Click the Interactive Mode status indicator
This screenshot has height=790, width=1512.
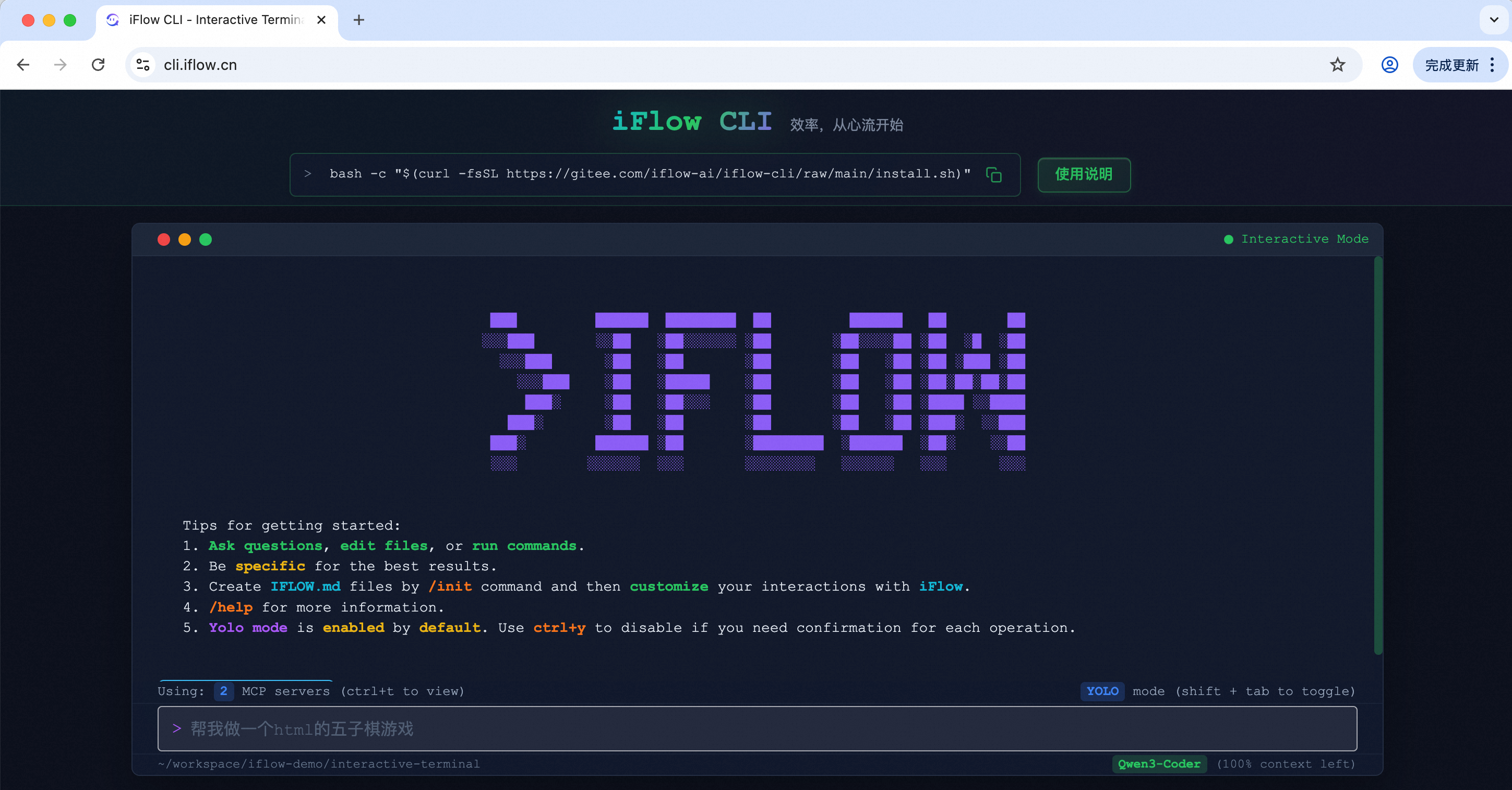[1297, 239]
